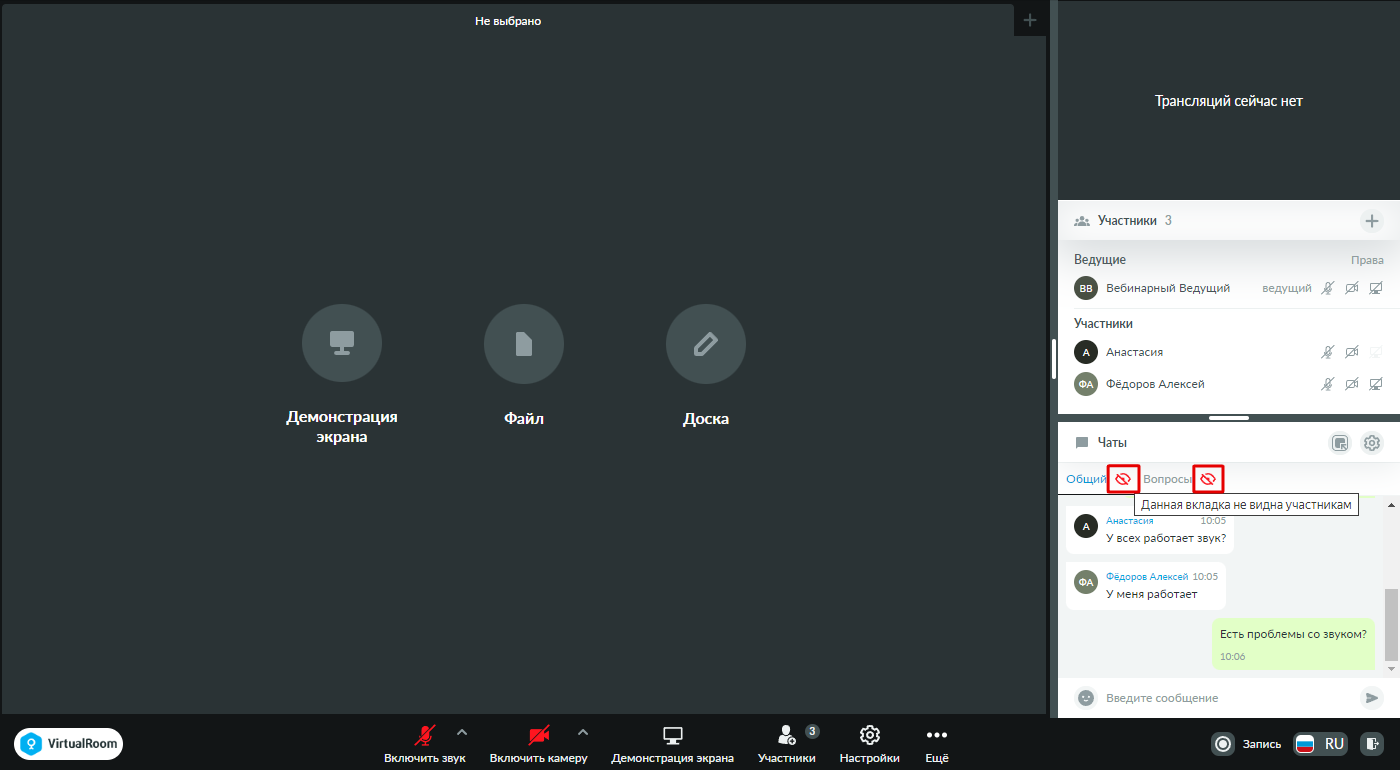Toggle microphone for Вебинарный Ведущий

pyautogui.click(x=1328, y=288)
